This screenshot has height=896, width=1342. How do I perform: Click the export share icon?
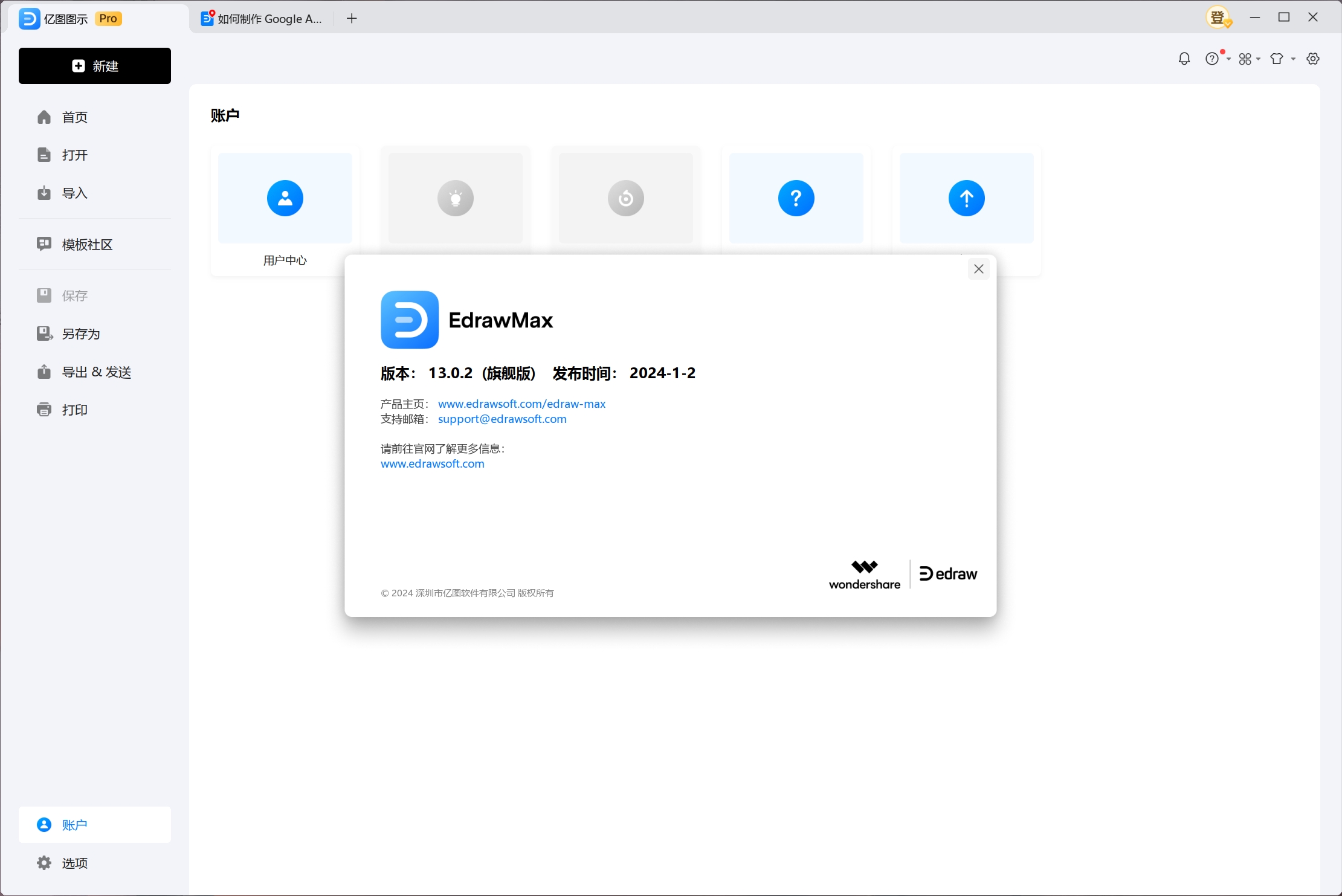pyautogui.click(x=44, y=372)
